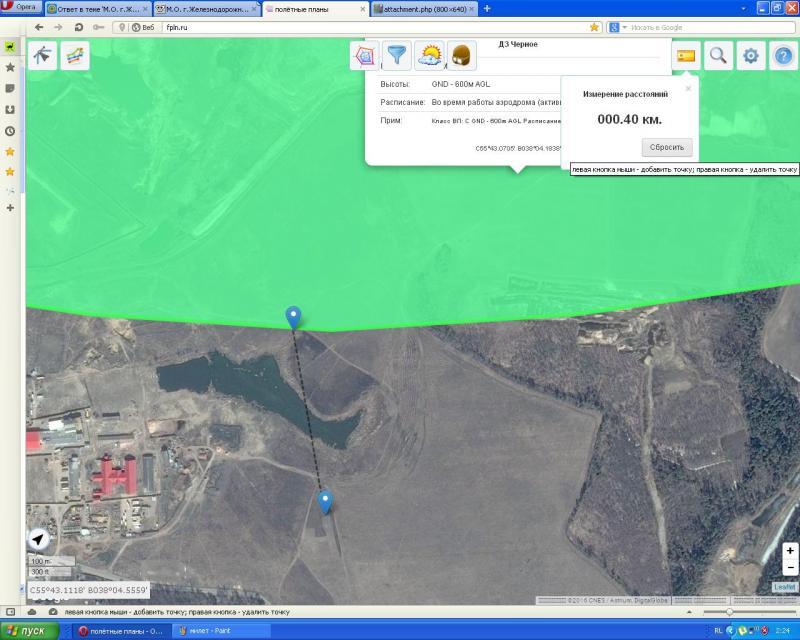Zoom in the map with plus button
Viewport: 800px width, 640px height.
790,551
